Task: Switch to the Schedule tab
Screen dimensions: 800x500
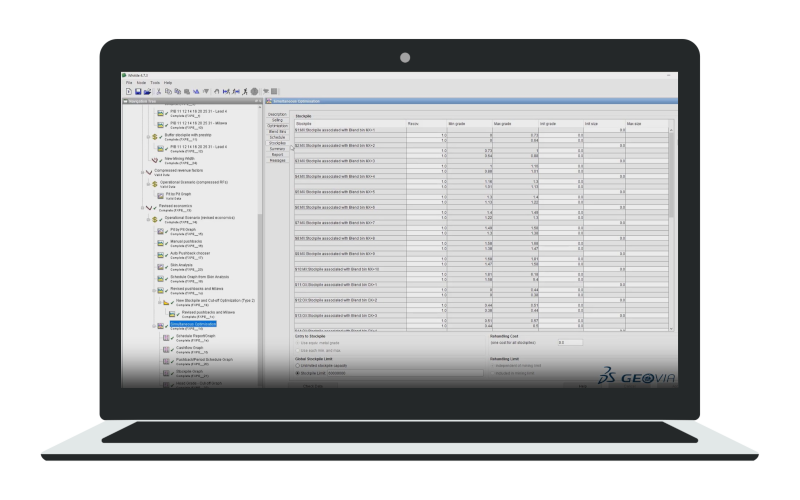Action: pos(277,137)
